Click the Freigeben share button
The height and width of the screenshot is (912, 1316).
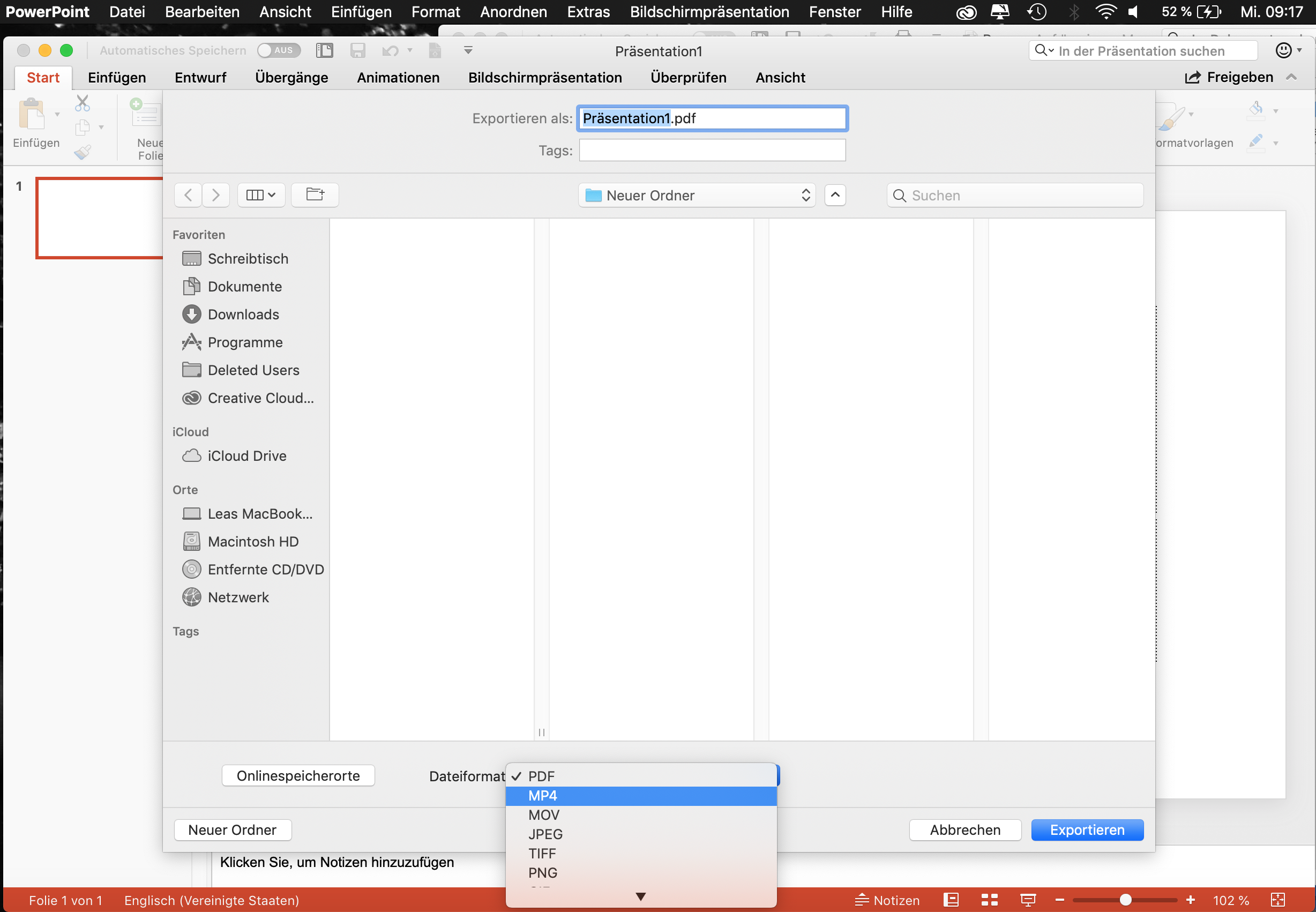click(1229, 77)
